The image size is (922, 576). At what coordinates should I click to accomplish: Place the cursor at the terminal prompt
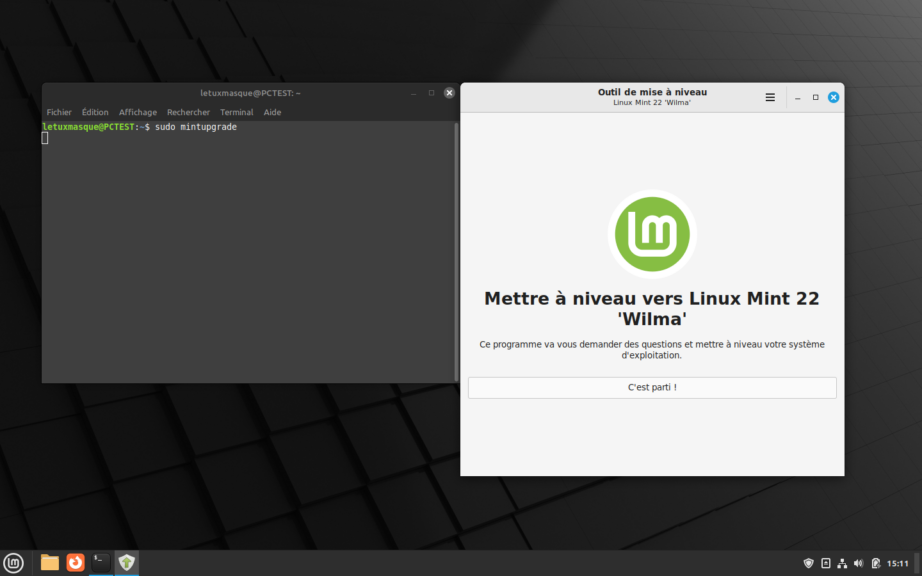45,138
